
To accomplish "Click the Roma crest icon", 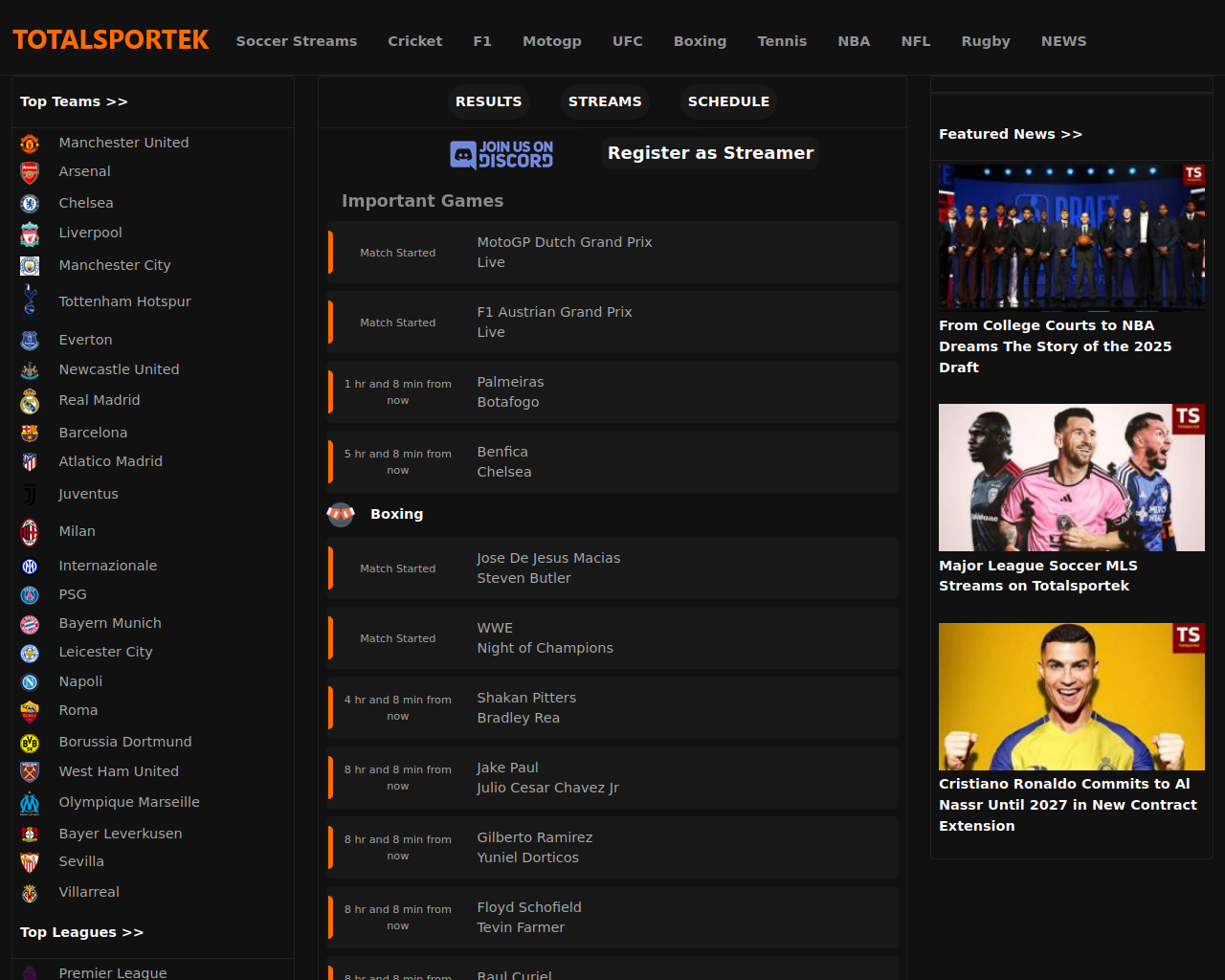I will point(30,711).
